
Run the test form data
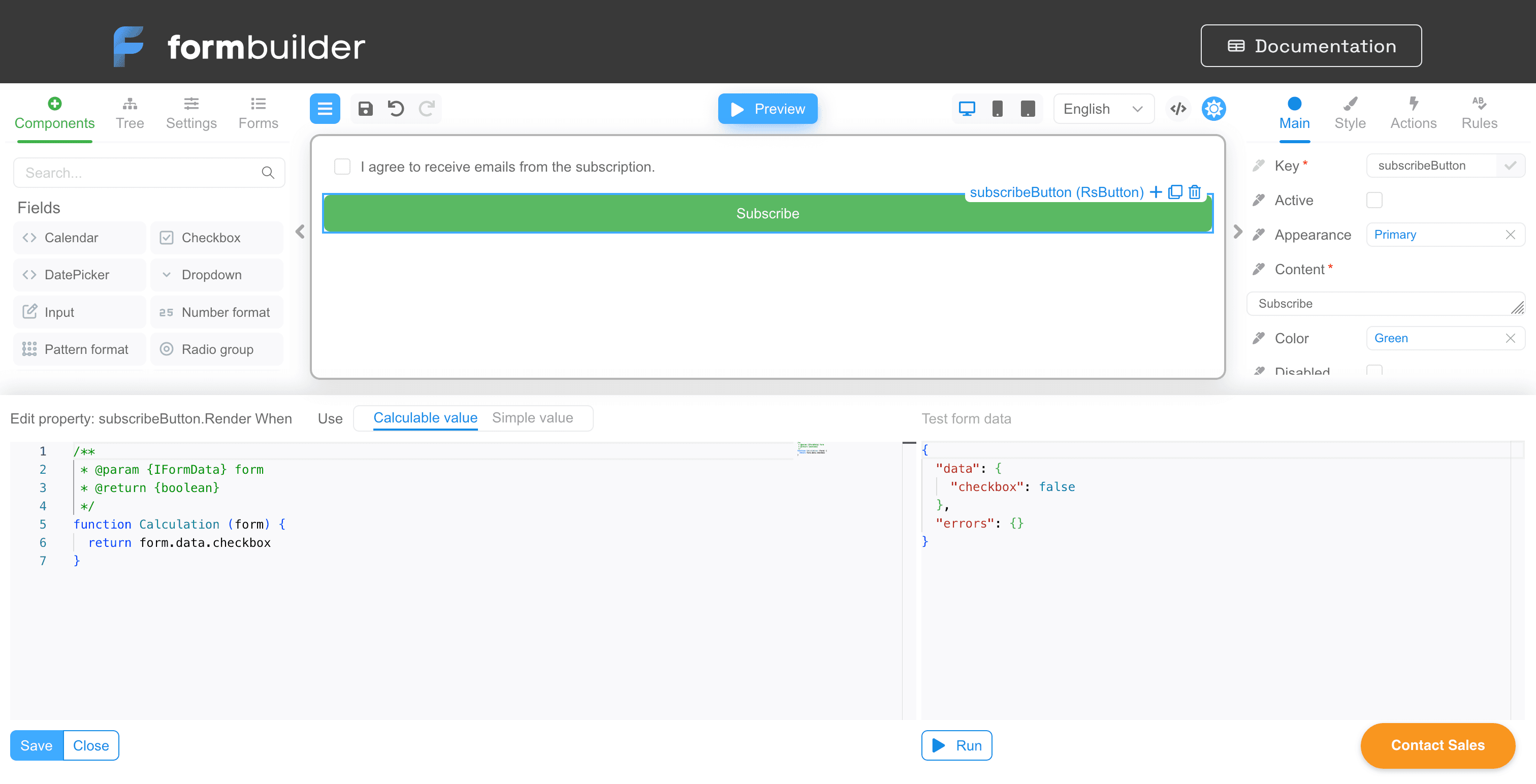[x=956, y=745]
